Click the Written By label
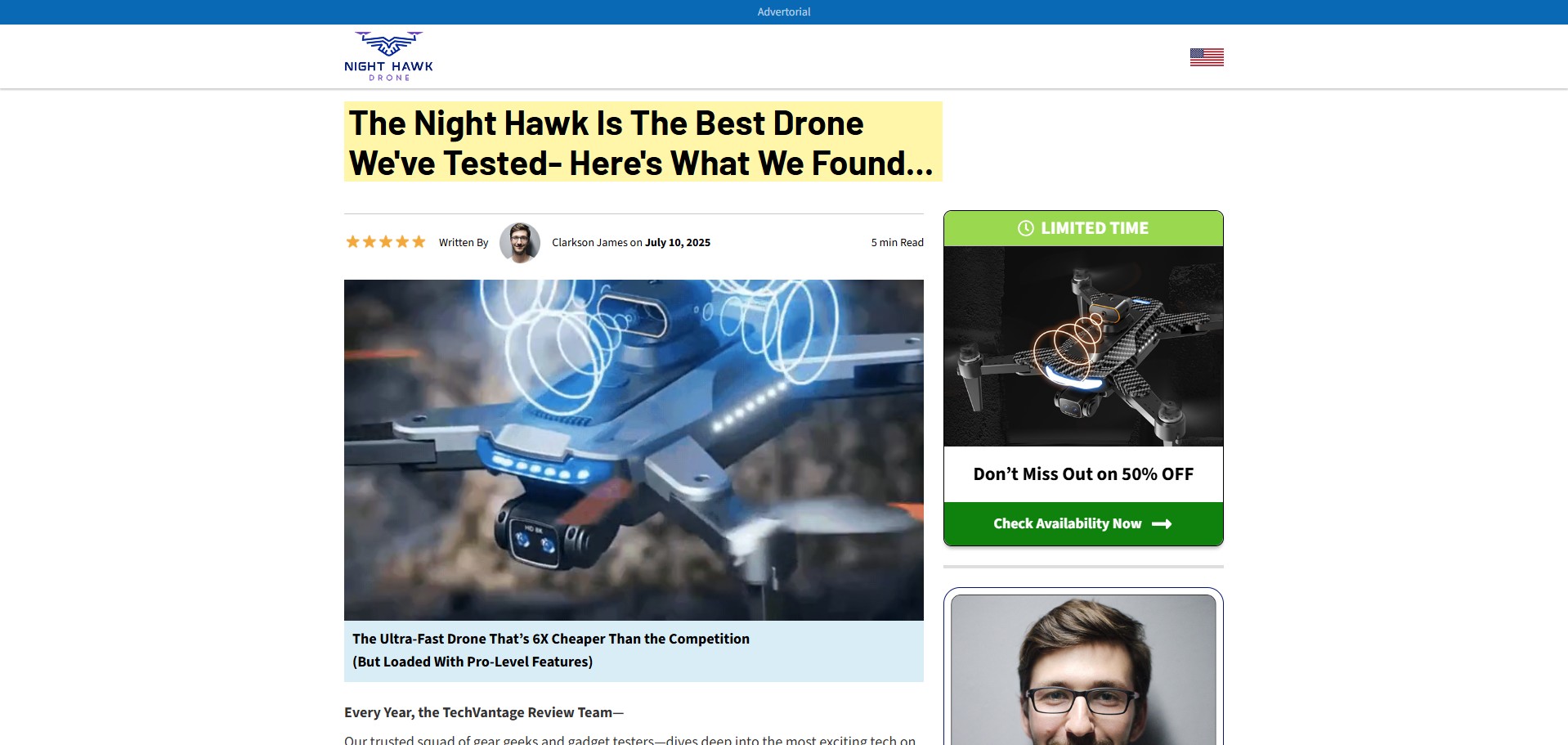 [463, 243]
